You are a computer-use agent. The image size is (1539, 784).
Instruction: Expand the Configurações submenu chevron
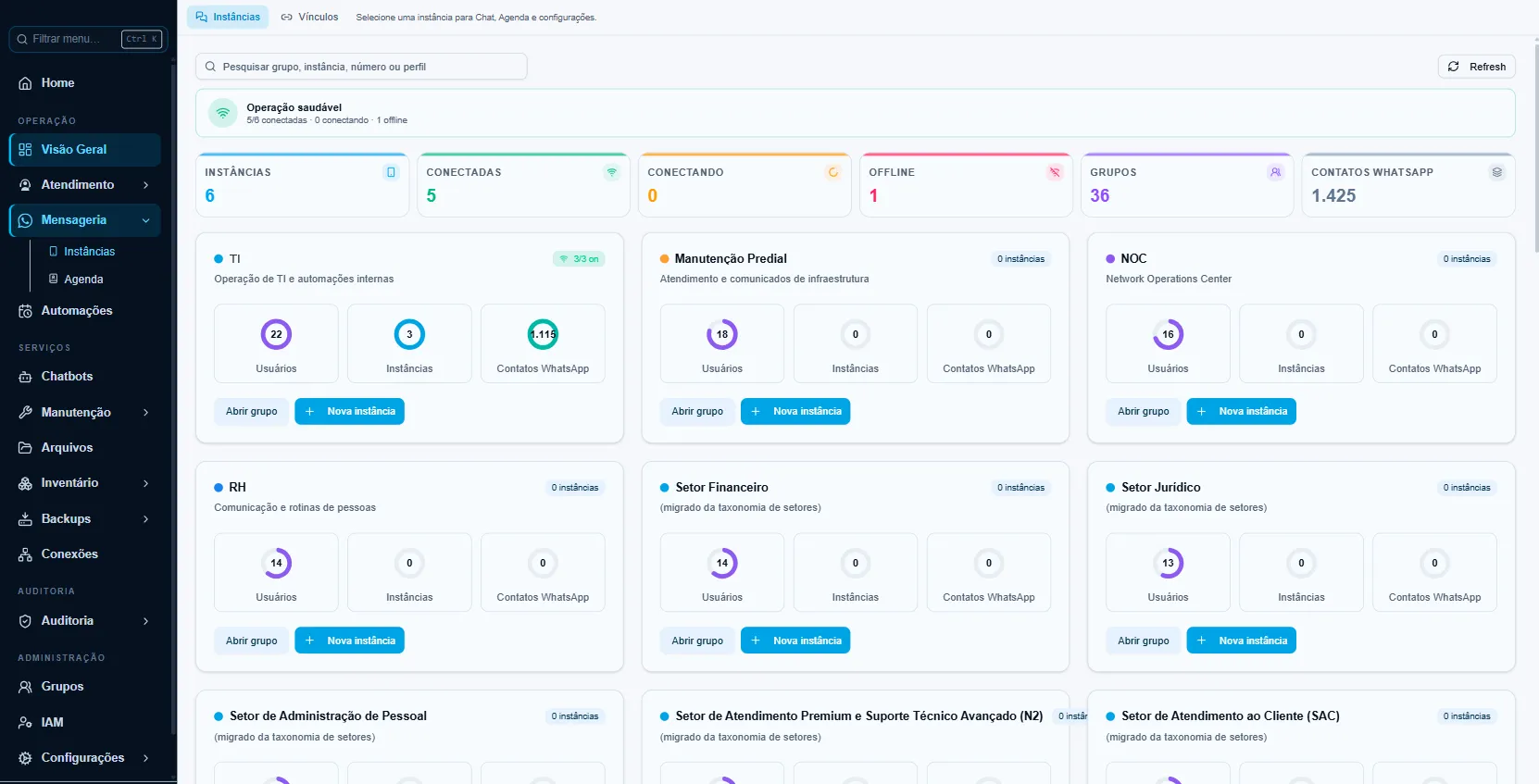tap(146, 758)
